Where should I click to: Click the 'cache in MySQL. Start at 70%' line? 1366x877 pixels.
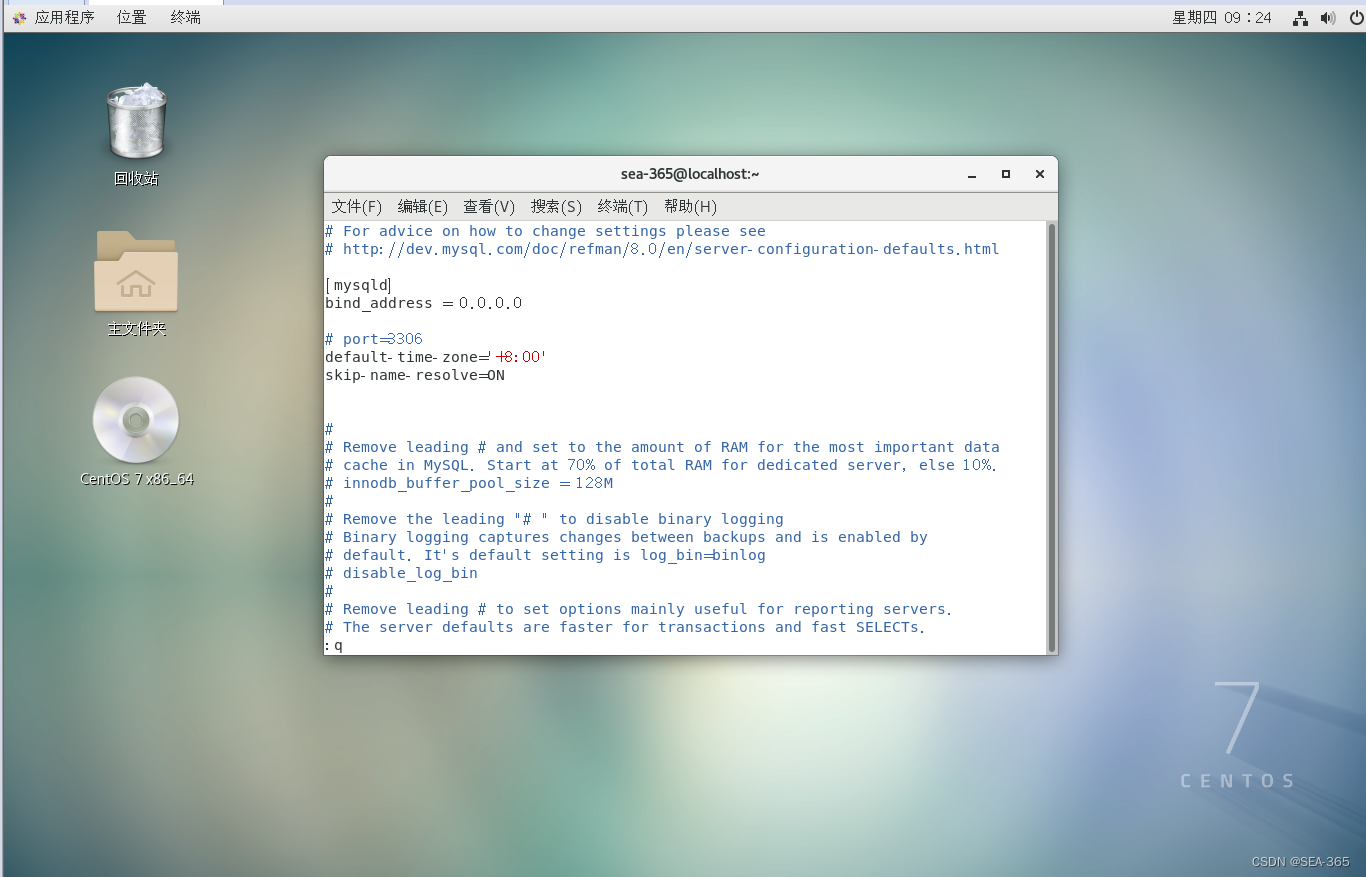661,465
